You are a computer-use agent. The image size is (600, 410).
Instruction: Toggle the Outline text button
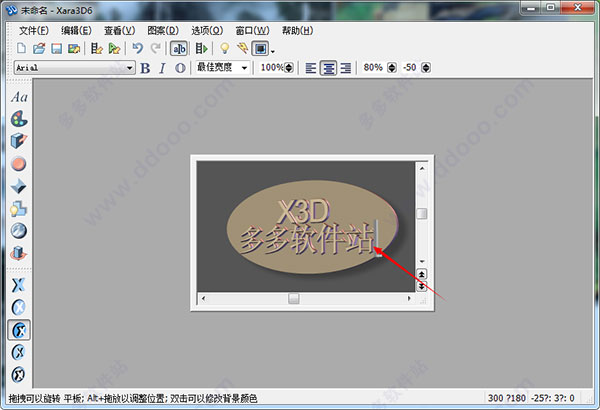click(x=180, y=68)
